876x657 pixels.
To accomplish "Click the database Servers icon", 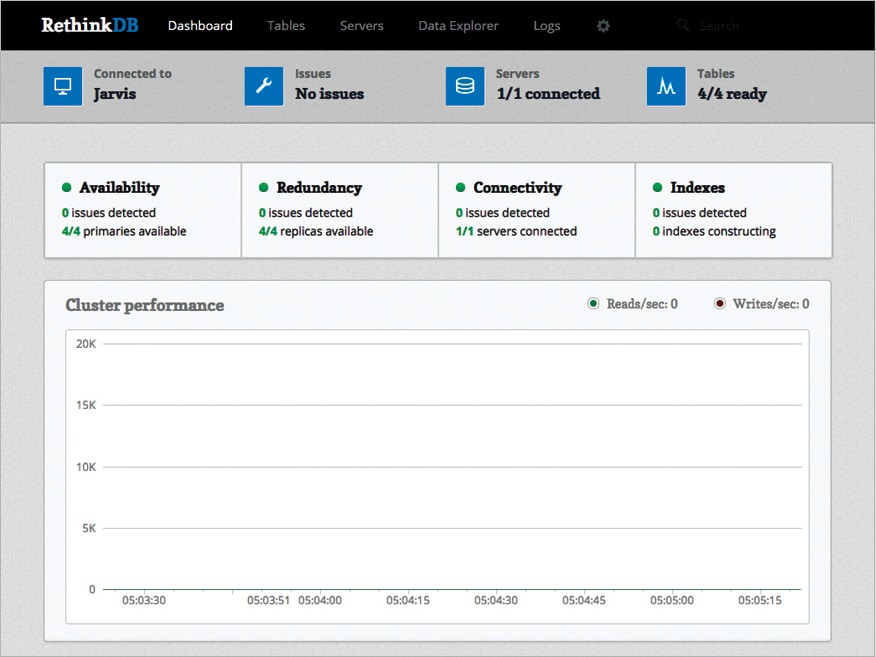I will pyautogui.click(x=465, y=86).
